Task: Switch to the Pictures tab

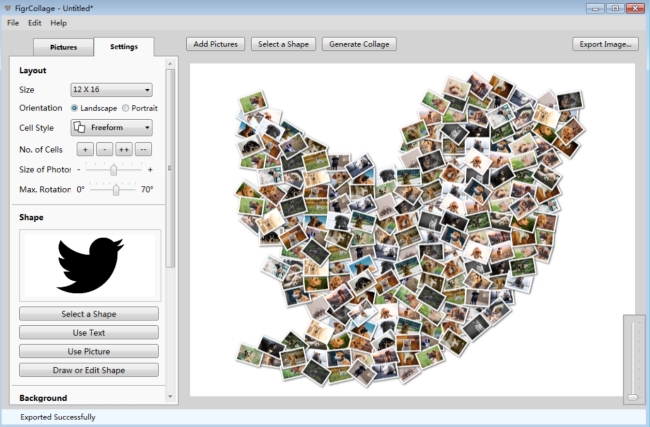Action: click(x=64, y=47)
